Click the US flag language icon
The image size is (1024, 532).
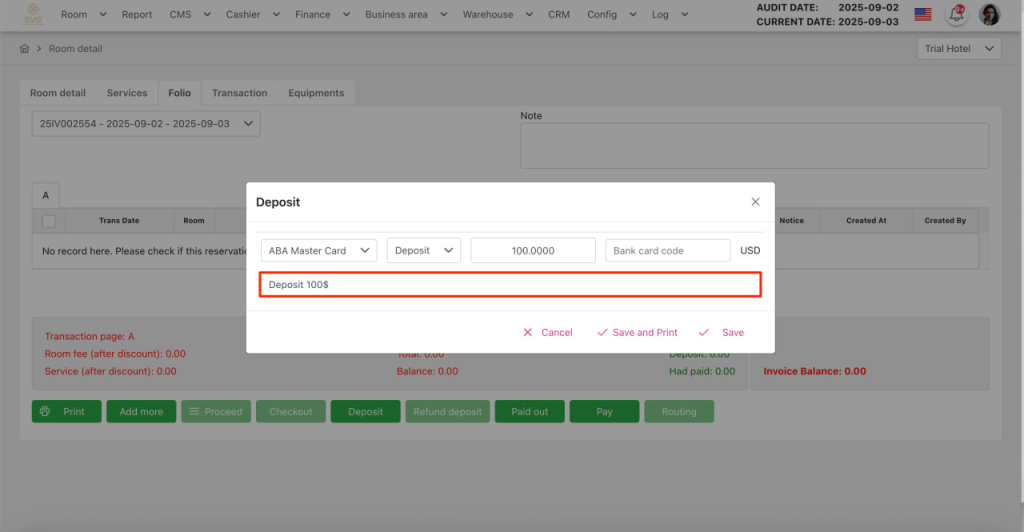click(923, 14)
